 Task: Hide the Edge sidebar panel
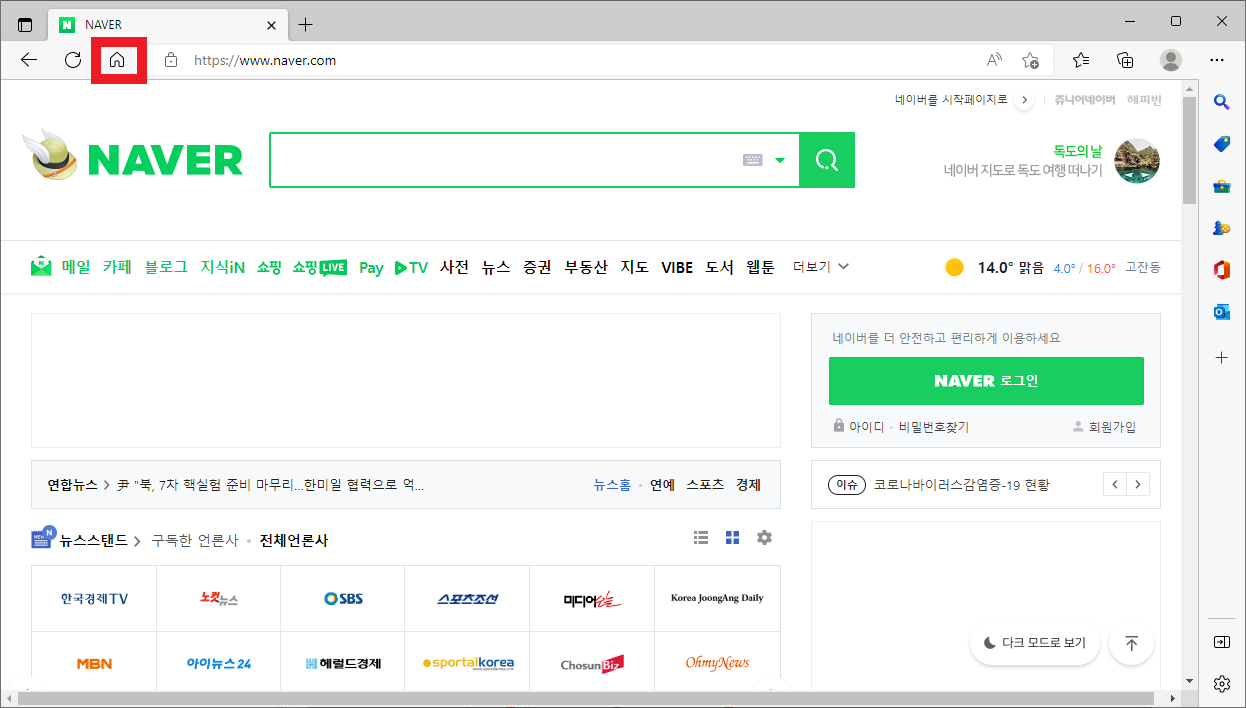click(1221, 642)
